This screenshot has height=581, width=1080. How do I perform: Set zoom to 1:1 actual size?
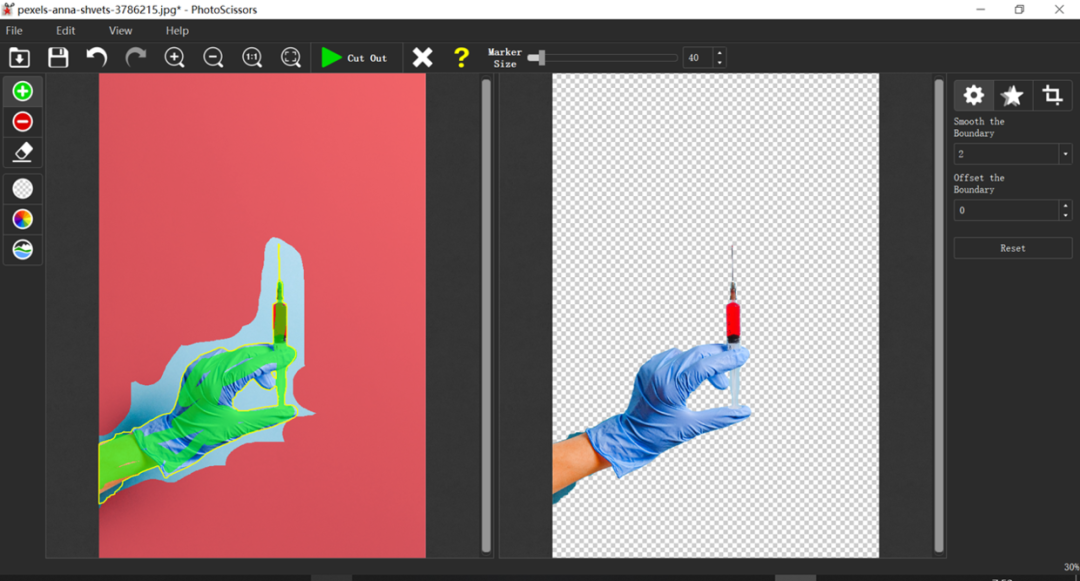[252, 58]
